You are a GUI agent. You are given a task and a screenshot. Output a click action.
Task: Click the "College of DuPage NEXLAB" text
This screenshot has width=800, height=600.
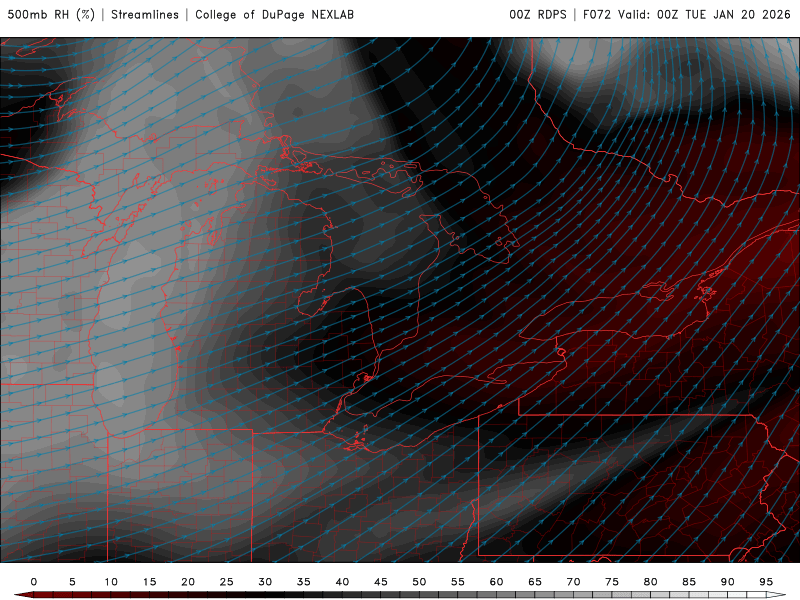click(x=274, y=15)
